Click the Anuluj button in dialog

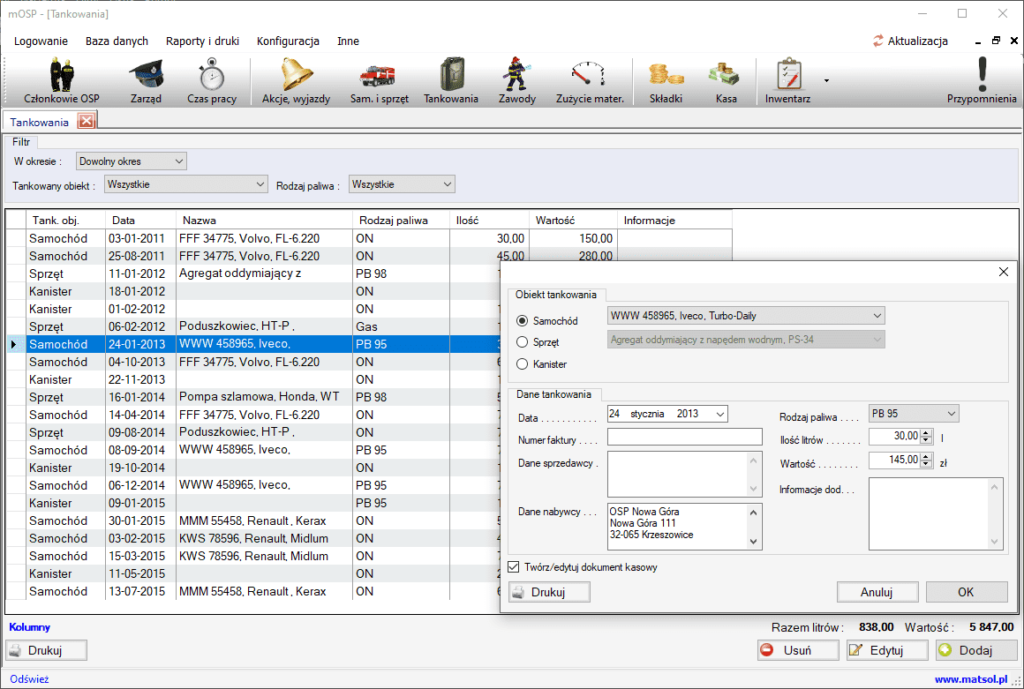(877, 592)
